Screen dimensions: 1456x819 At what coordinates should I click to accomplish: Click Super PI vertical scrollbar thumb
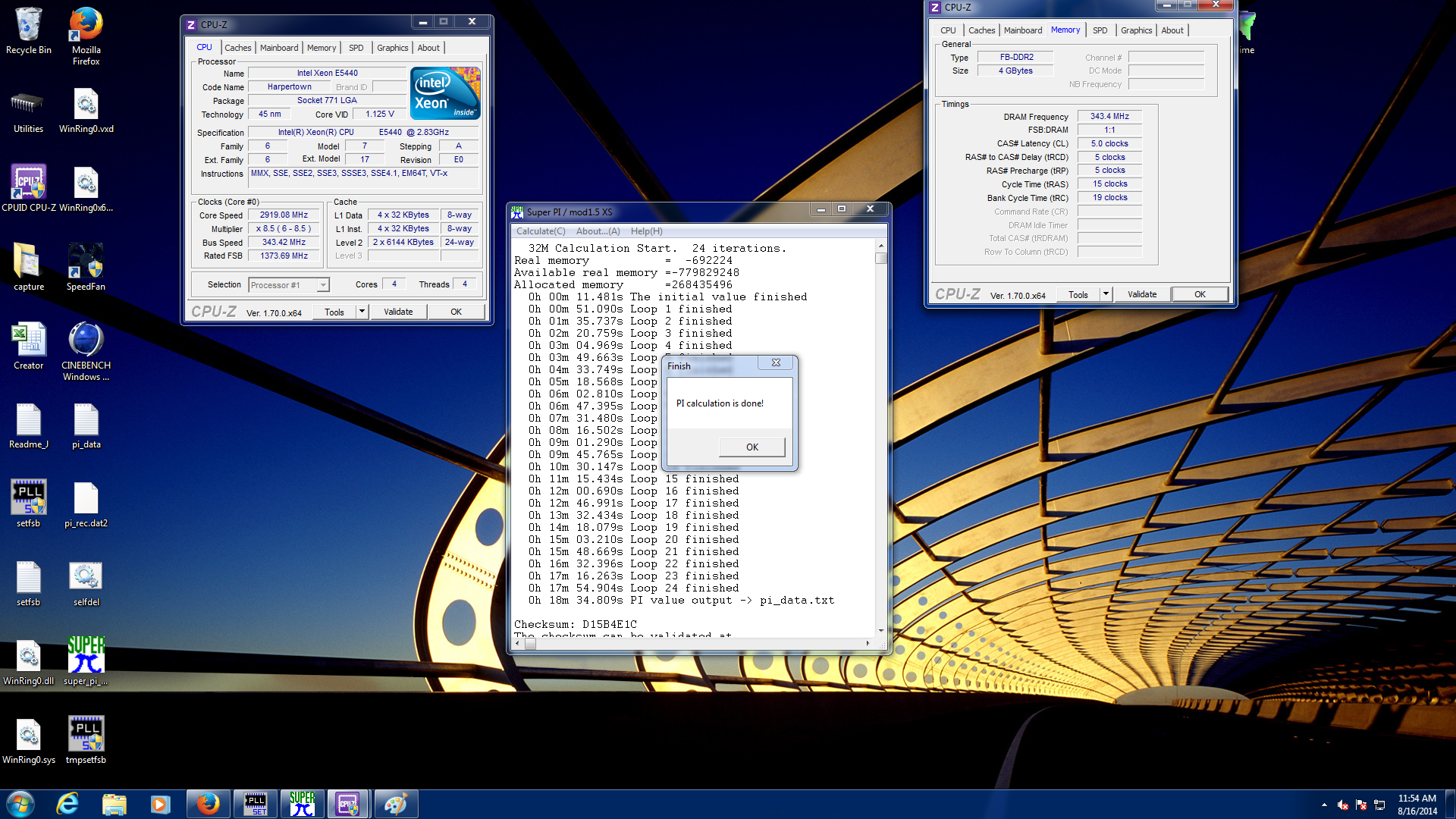880,258
